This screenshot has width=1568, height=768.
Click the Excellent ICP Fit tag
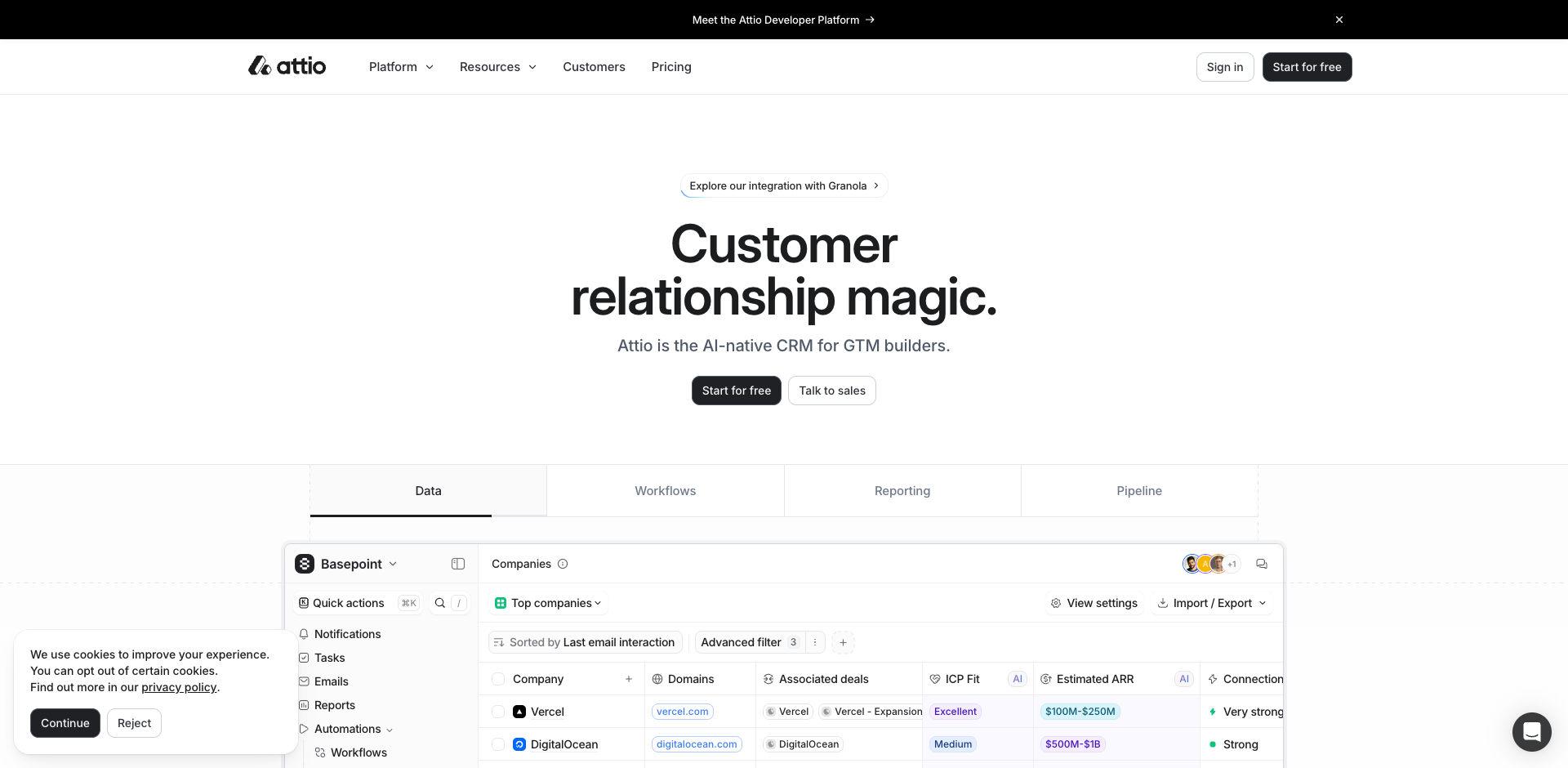[x=955, y=712]
